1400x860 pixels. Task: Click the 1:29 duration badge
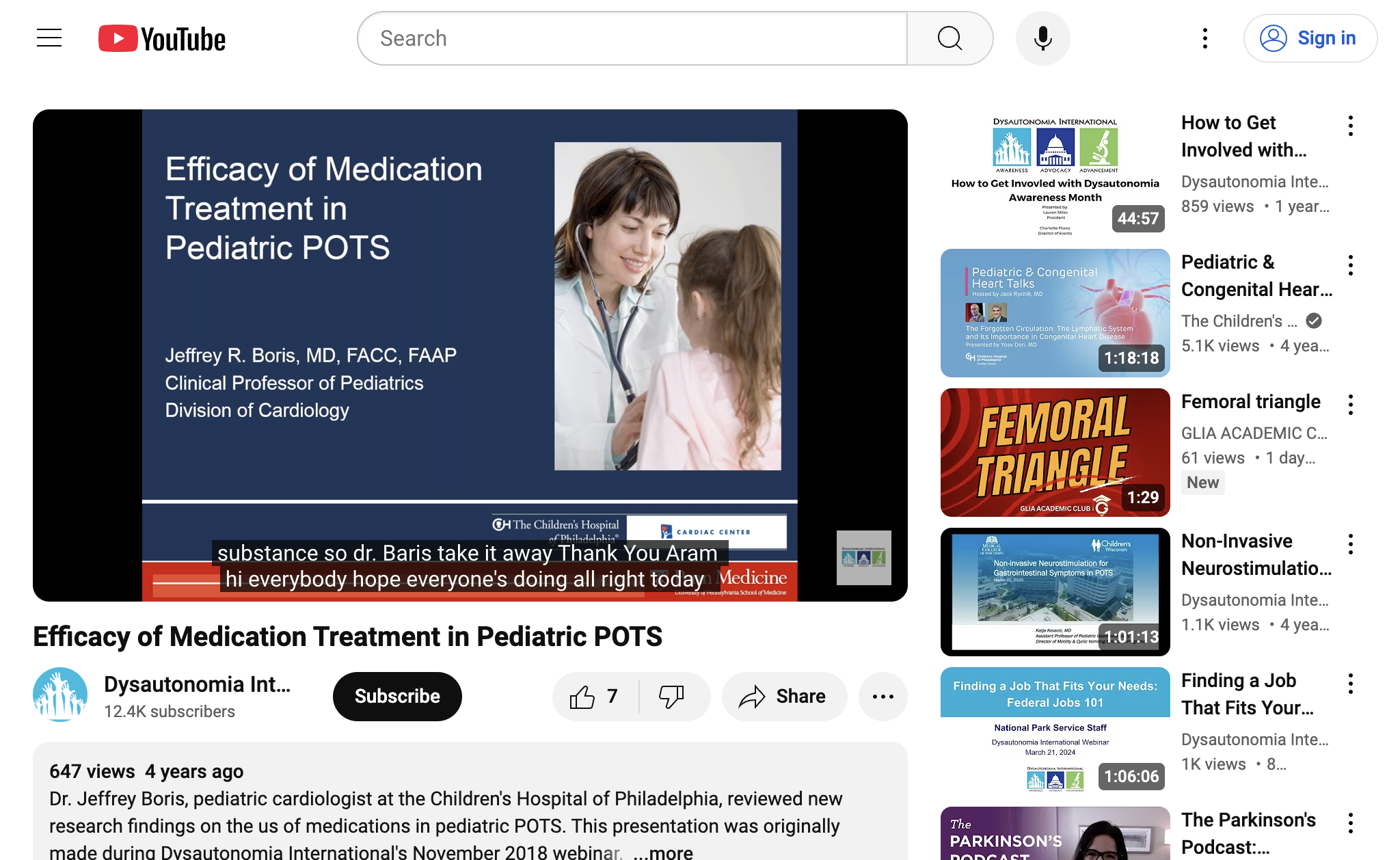click(x=1143, y=498)
